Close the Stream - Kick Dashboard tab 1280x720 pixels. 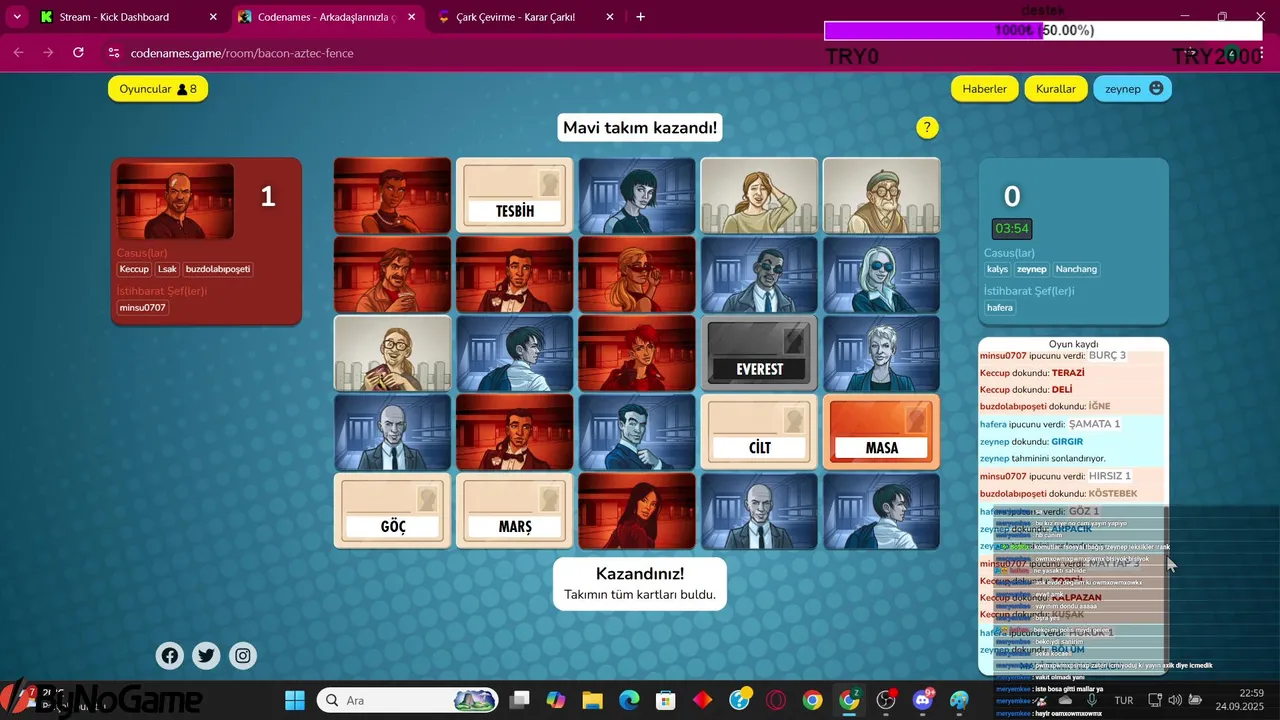coord(213,17)
